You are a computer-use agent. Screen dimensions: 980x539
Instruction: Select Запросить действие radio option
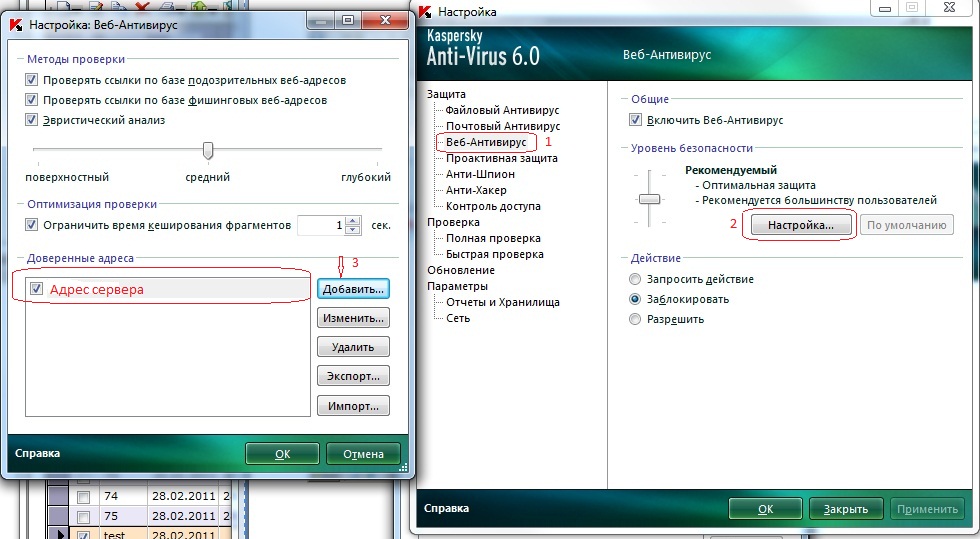coord(635,279)
